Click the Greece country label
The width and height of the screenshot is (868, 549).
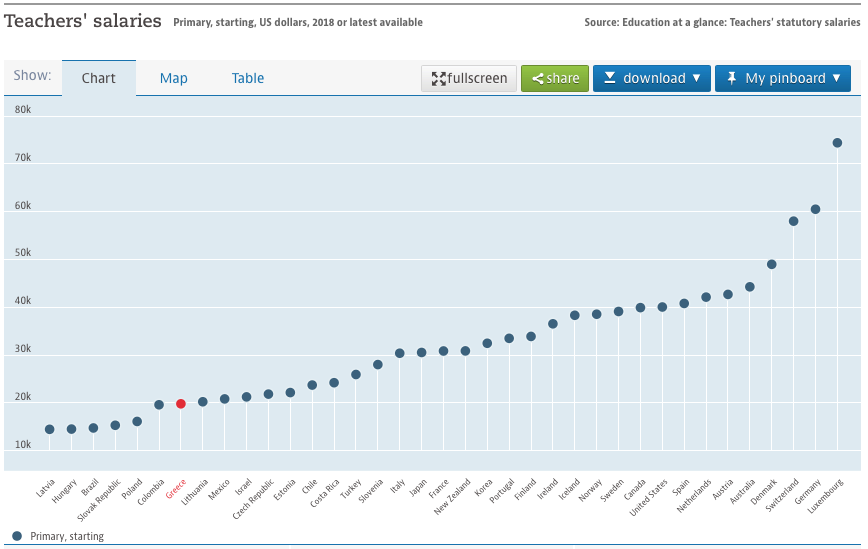click(176, 490)
